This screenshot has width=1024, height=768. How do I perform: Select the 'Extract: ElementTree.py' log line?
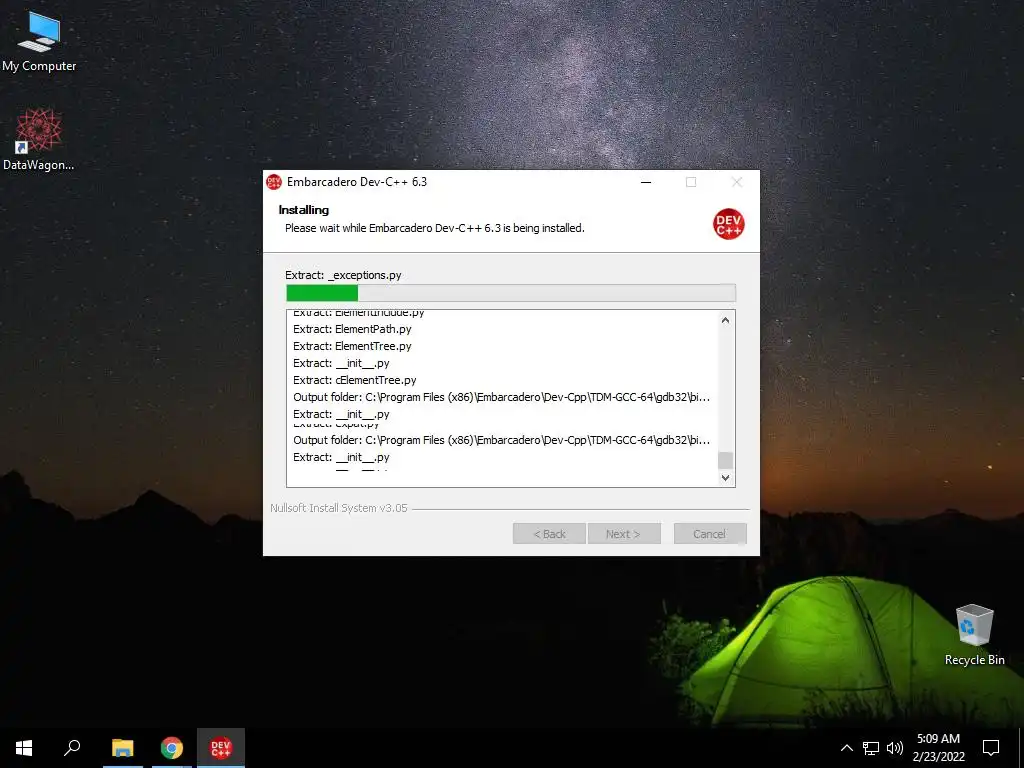(x=352, y=346)
